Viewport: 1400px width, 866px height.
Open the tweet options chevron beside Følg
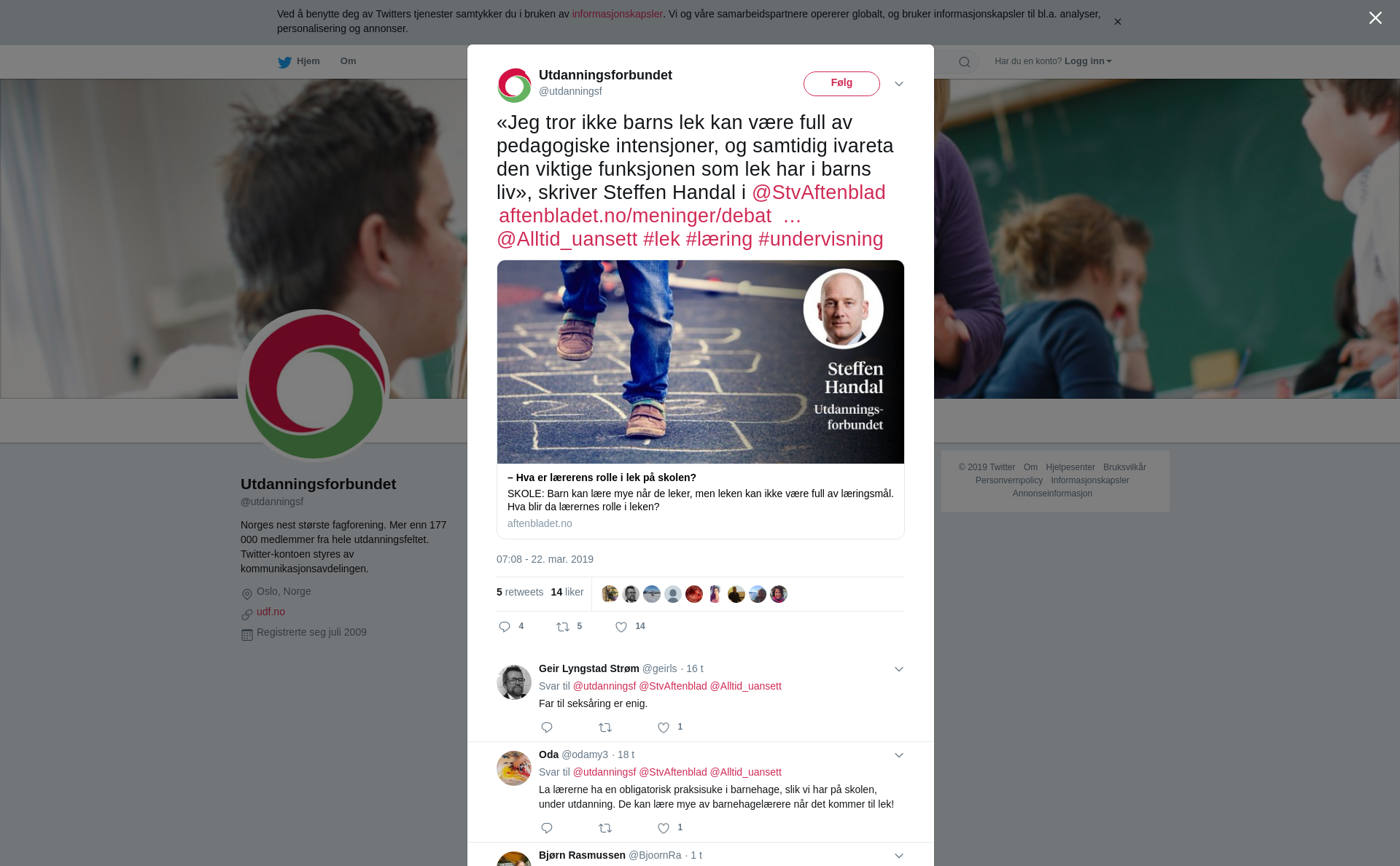tap(899, 84)
